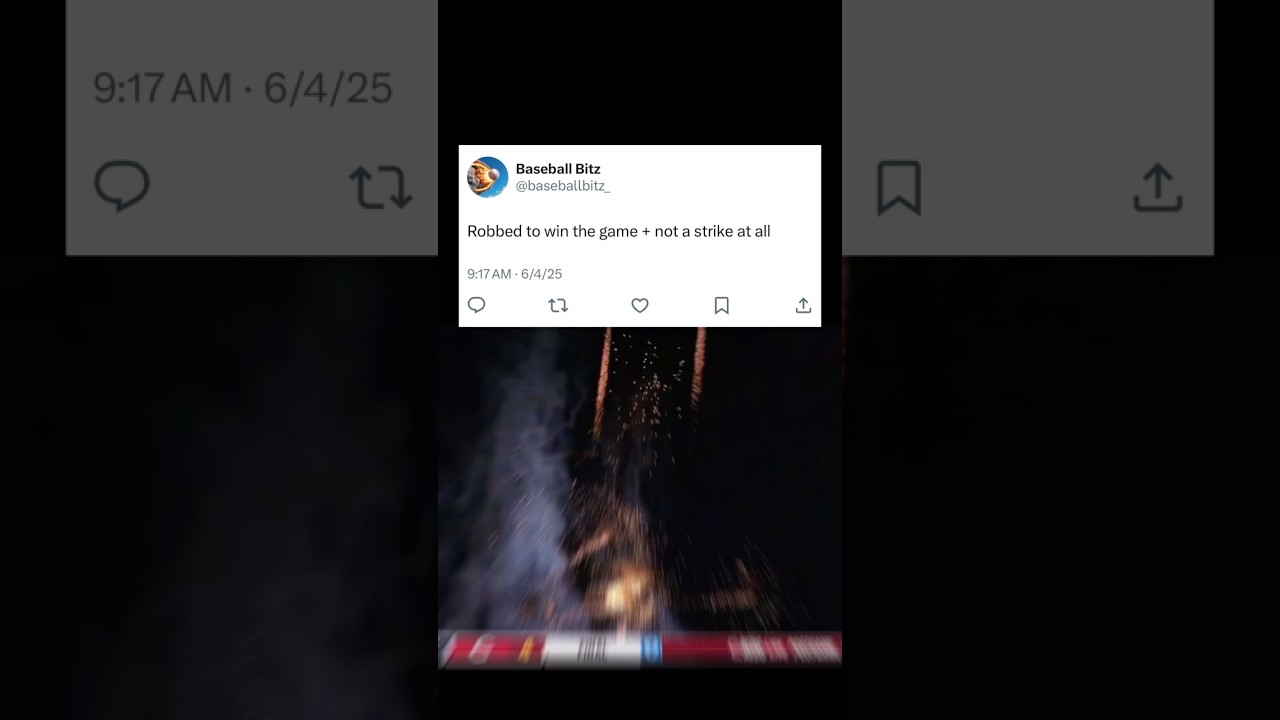
Task: Click the large blurred bookmark icon in background
Action: 899,188
